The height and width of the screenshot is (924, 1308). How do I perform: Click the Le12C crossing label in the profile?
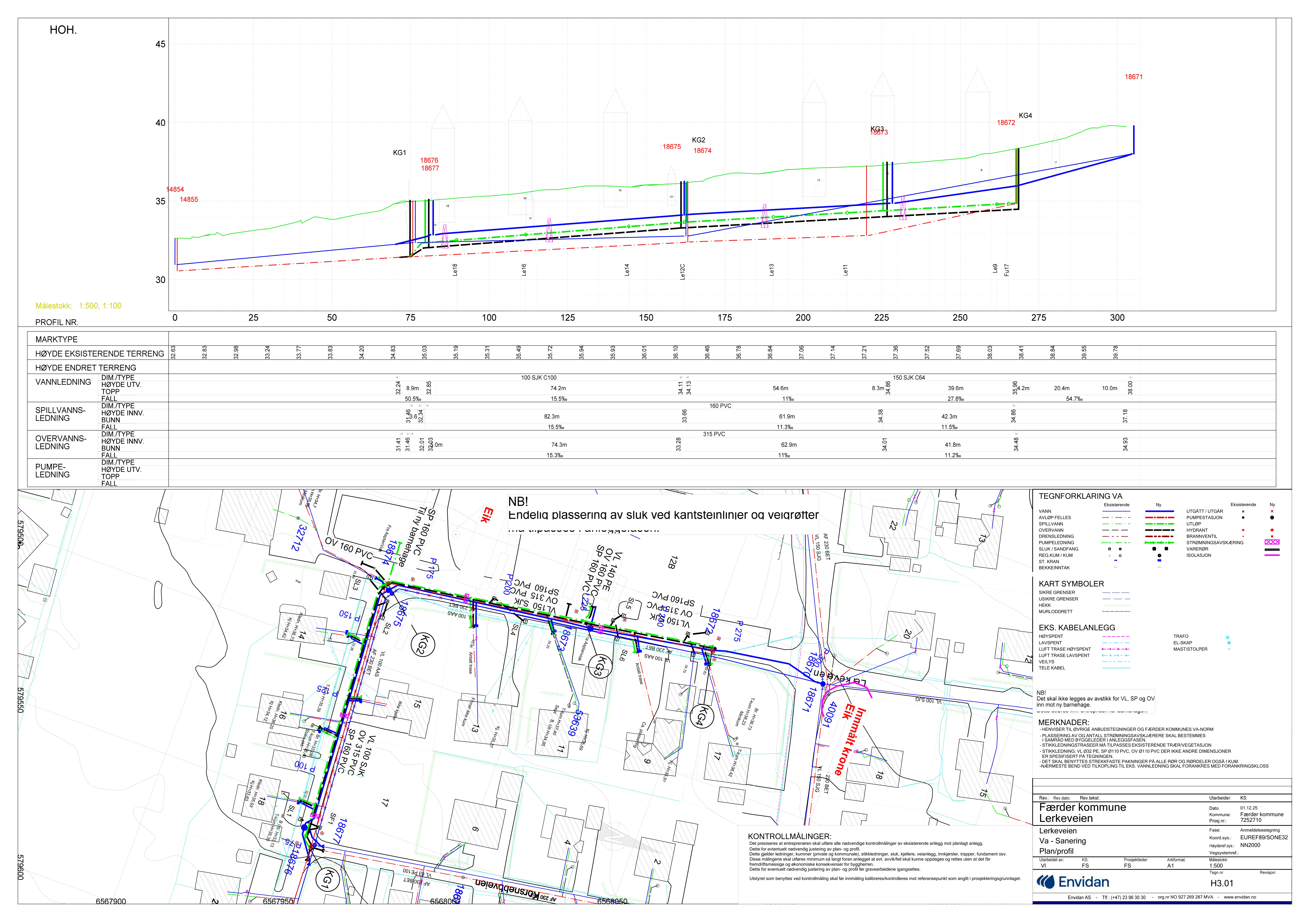click(x=683, y=272)
